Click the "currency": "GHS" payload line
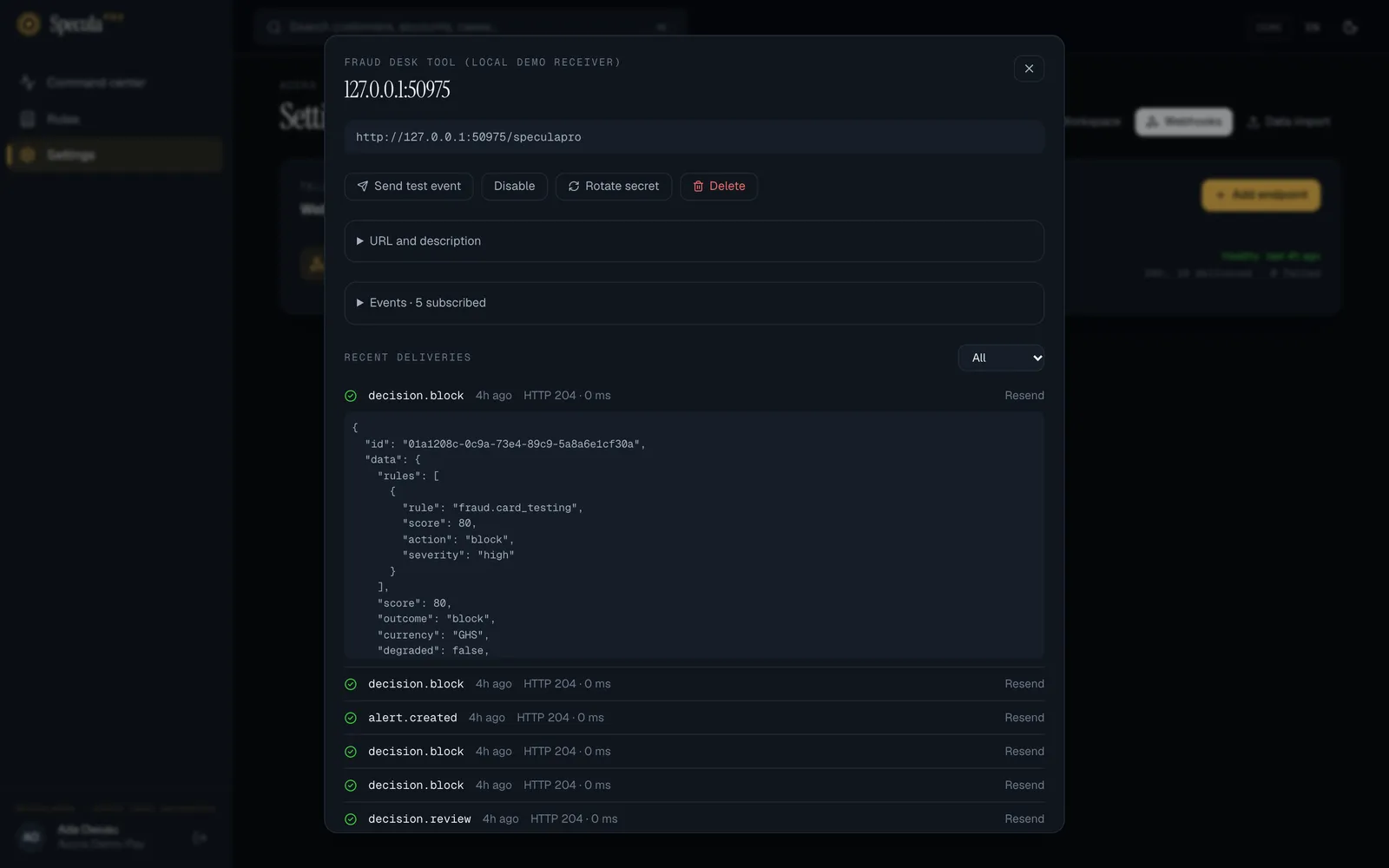1389x868 pixels. point(433,635)
